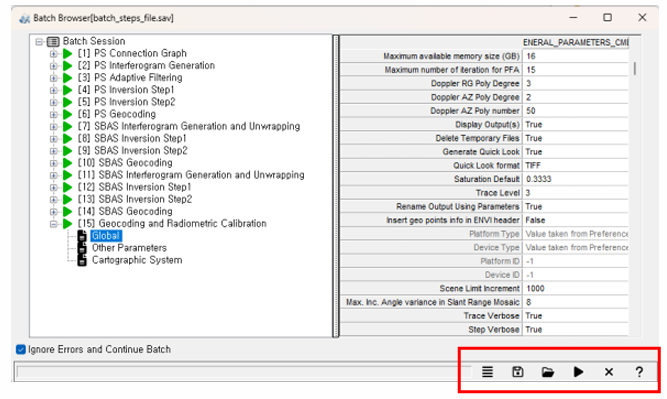Open help with the question mark icon
Screen dimensions: 667x399
point(639,372)
